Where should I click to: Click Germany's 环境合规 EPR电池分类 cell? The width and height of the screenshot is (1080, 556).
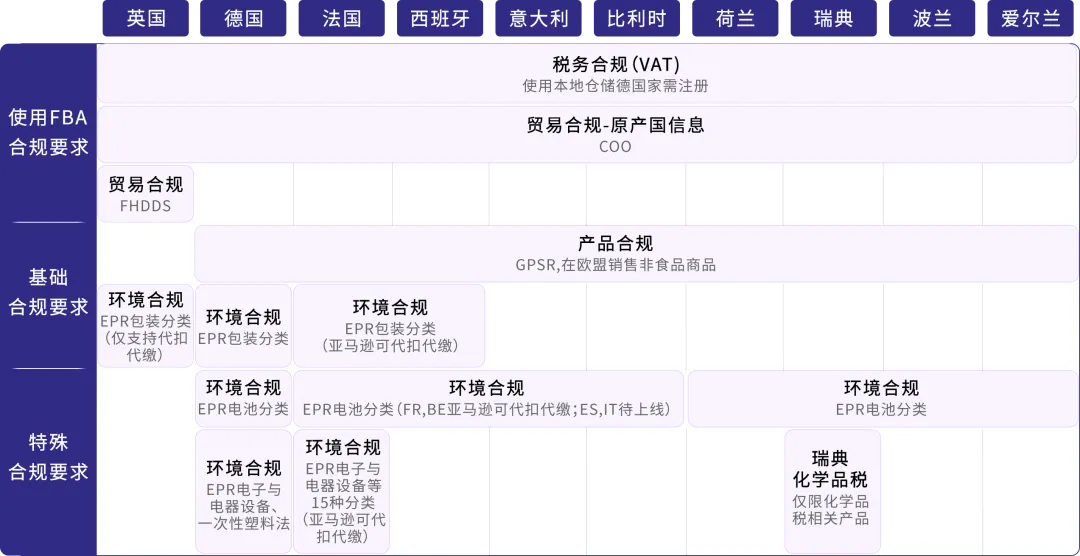(243, 398)
